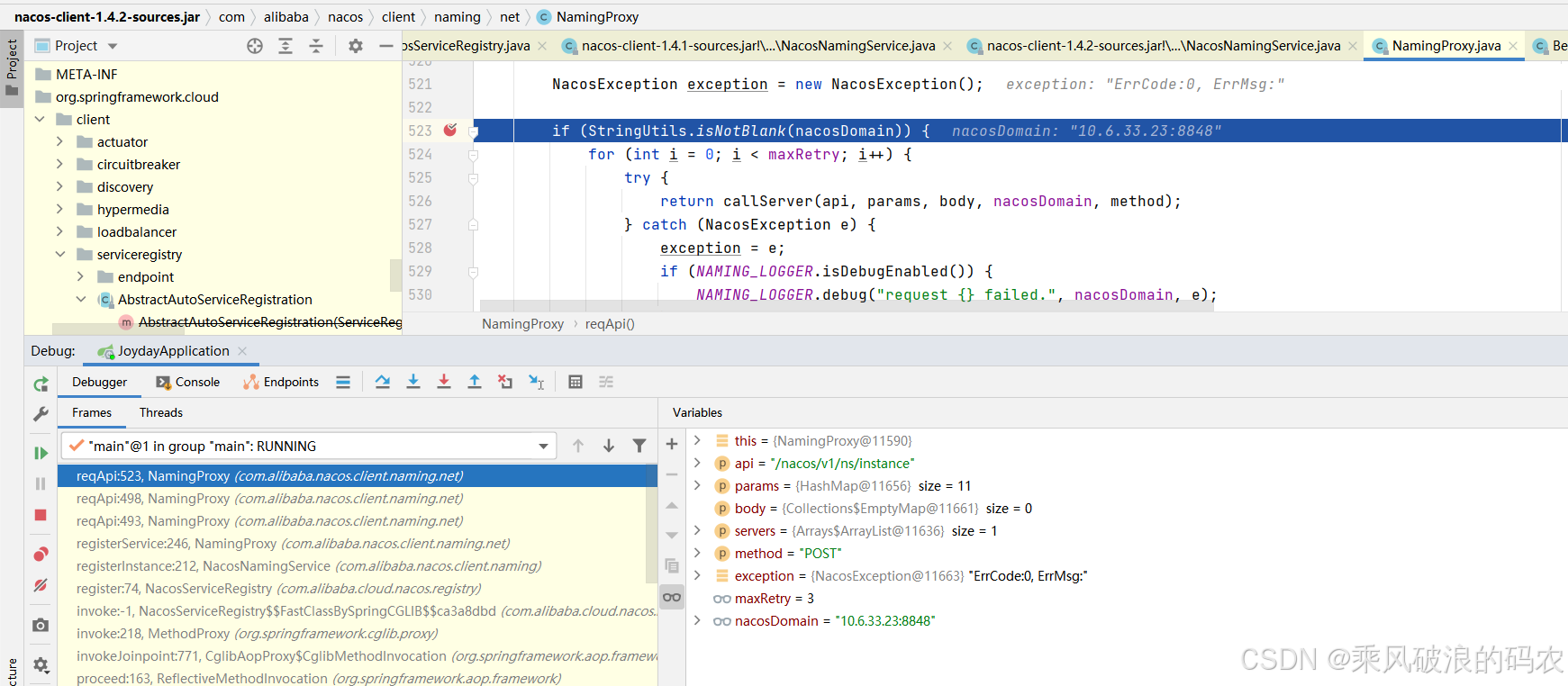Click the Evaluate Expression calculator icon
The width and height of the screenshot is (1568, 686).
576,382
